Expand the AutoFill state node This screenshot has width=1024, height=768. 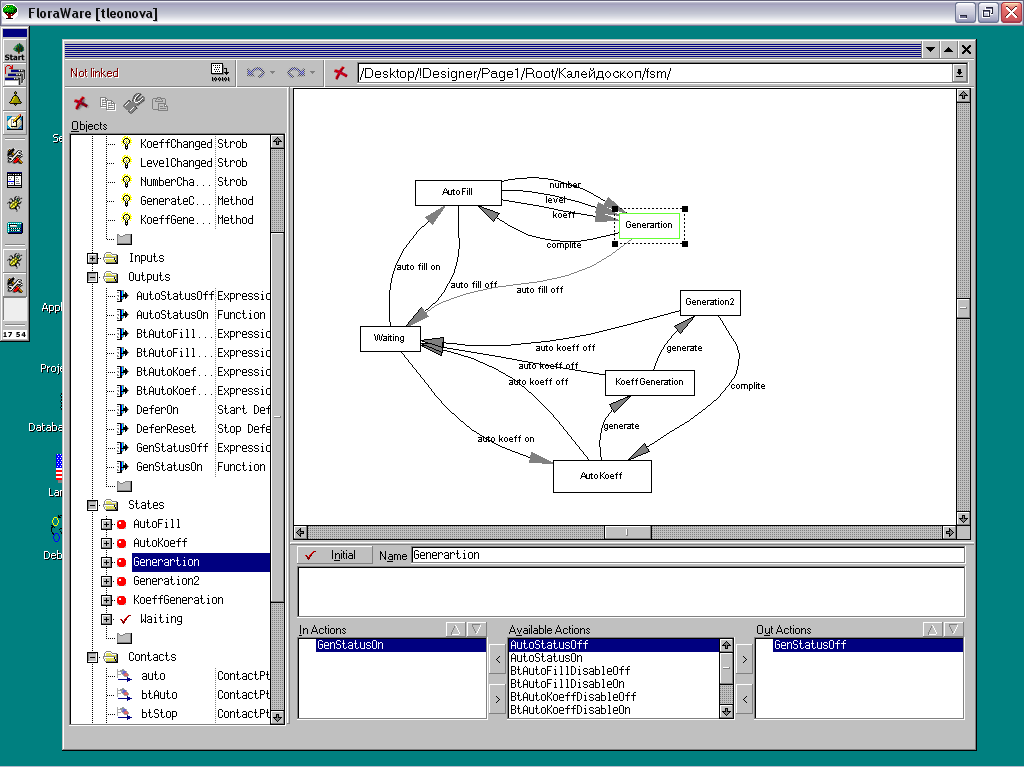[x=107, y=524]
